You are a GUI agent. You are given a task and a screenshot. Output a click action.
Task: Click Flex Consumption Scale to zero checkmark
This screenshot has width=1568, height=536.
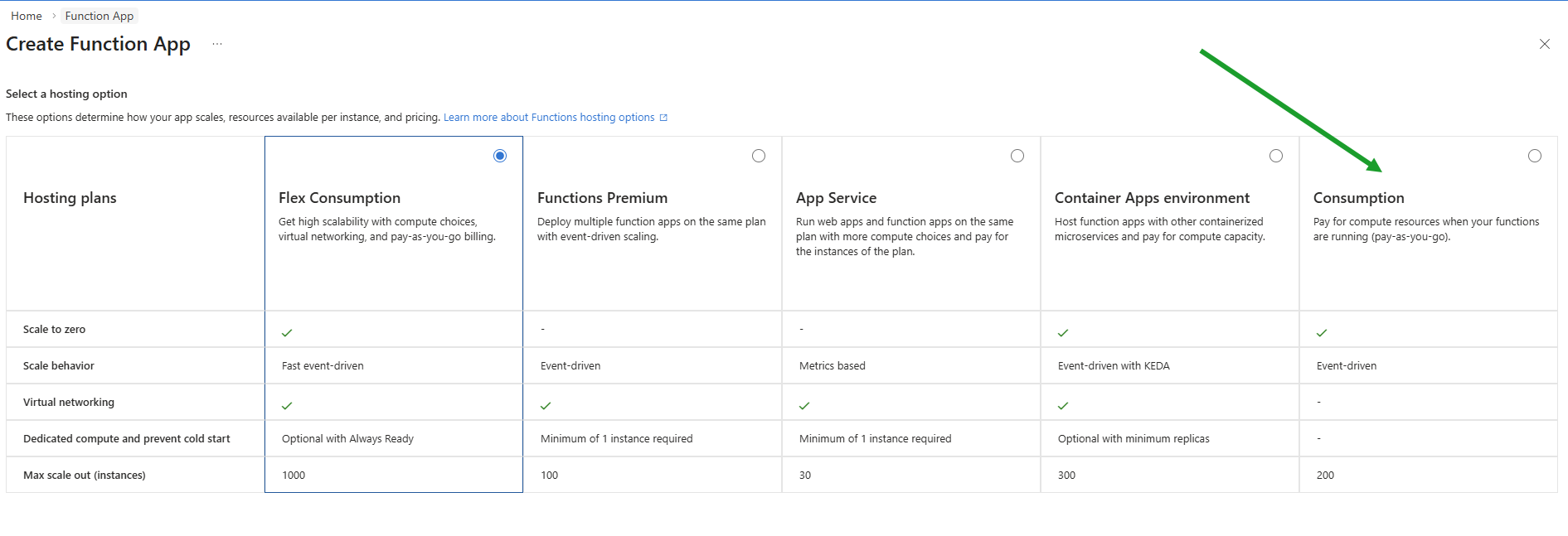287,333
